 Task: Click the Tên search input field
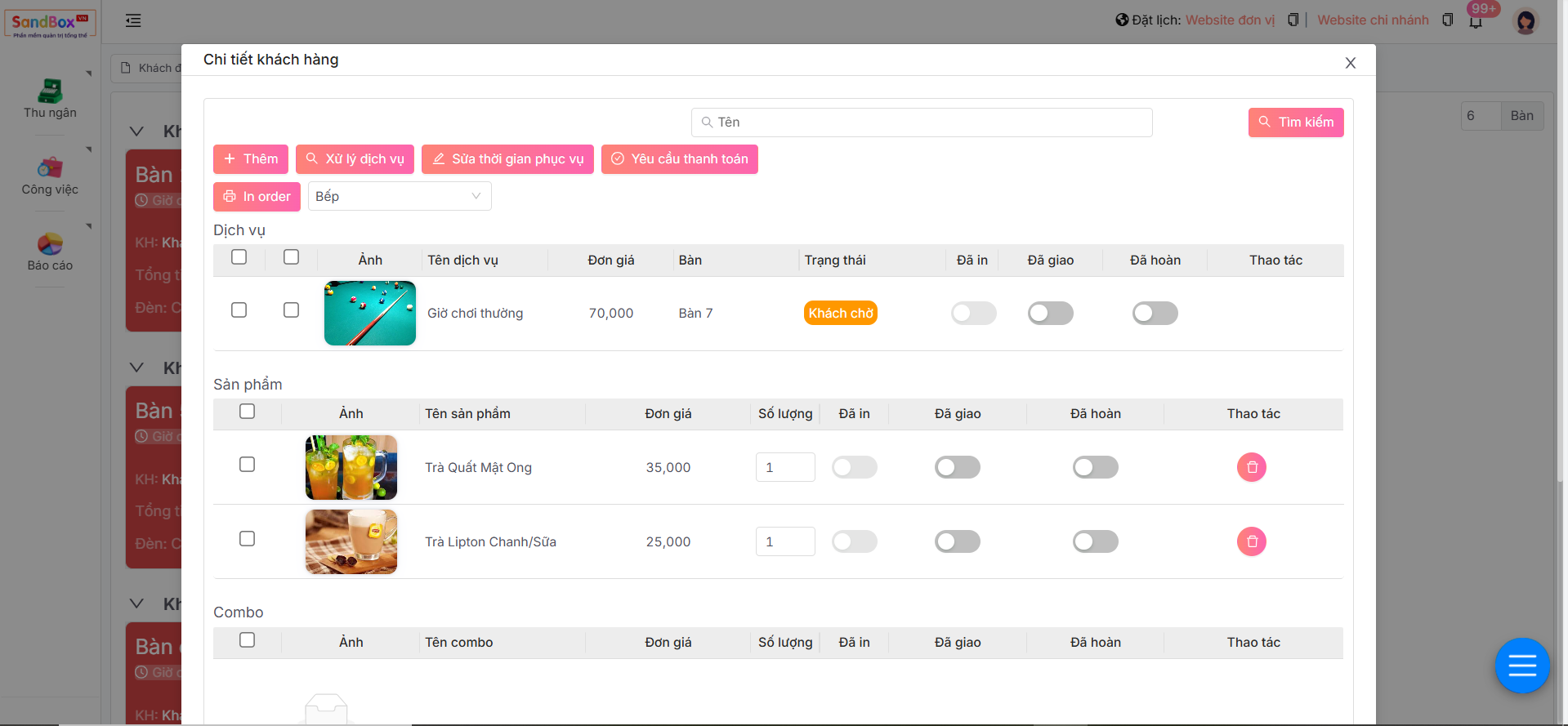922,122
